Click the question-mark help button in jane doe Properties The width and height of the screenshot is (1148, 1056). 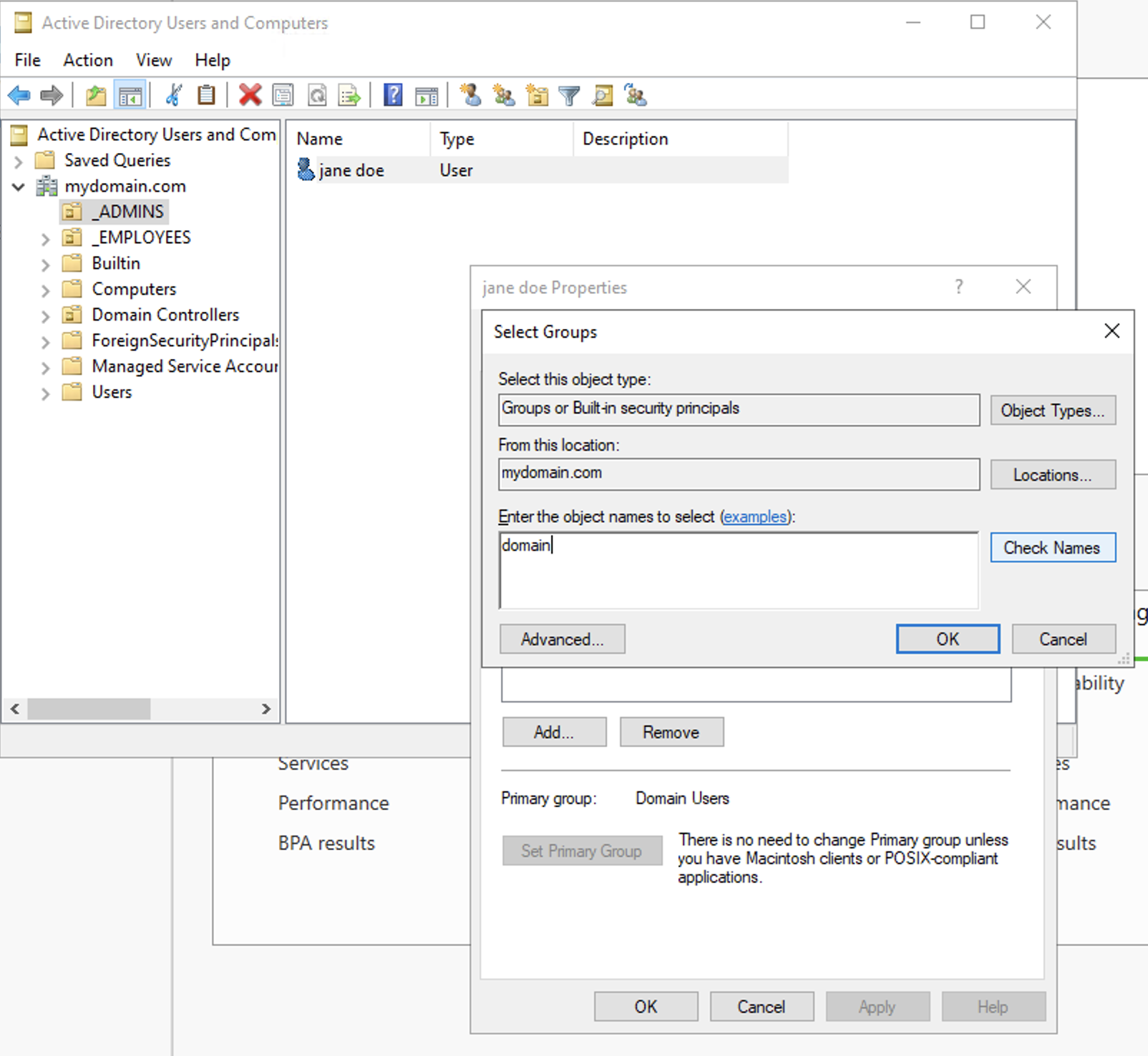(x=959, y=287)
